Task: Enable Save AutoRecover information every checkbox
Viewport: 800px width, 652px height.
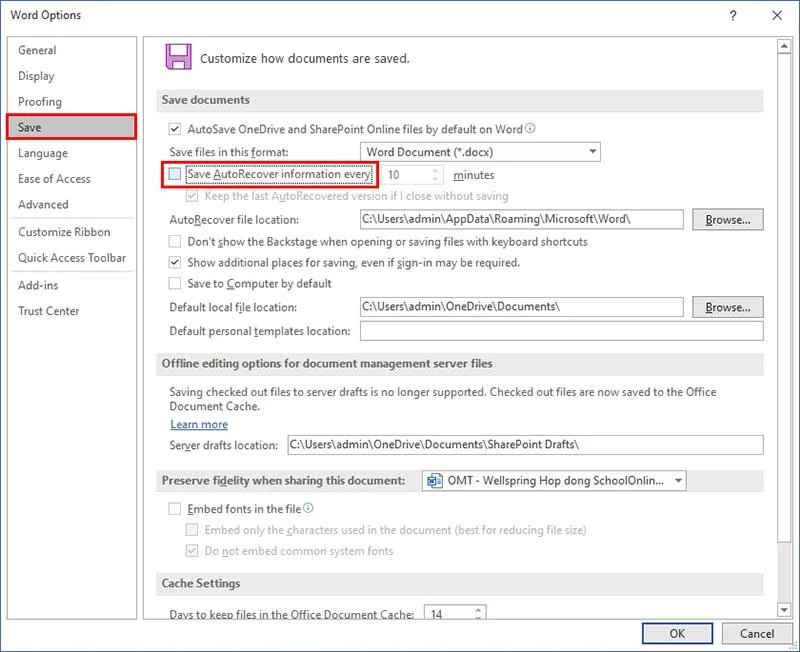Action: (x=174, y=174)
